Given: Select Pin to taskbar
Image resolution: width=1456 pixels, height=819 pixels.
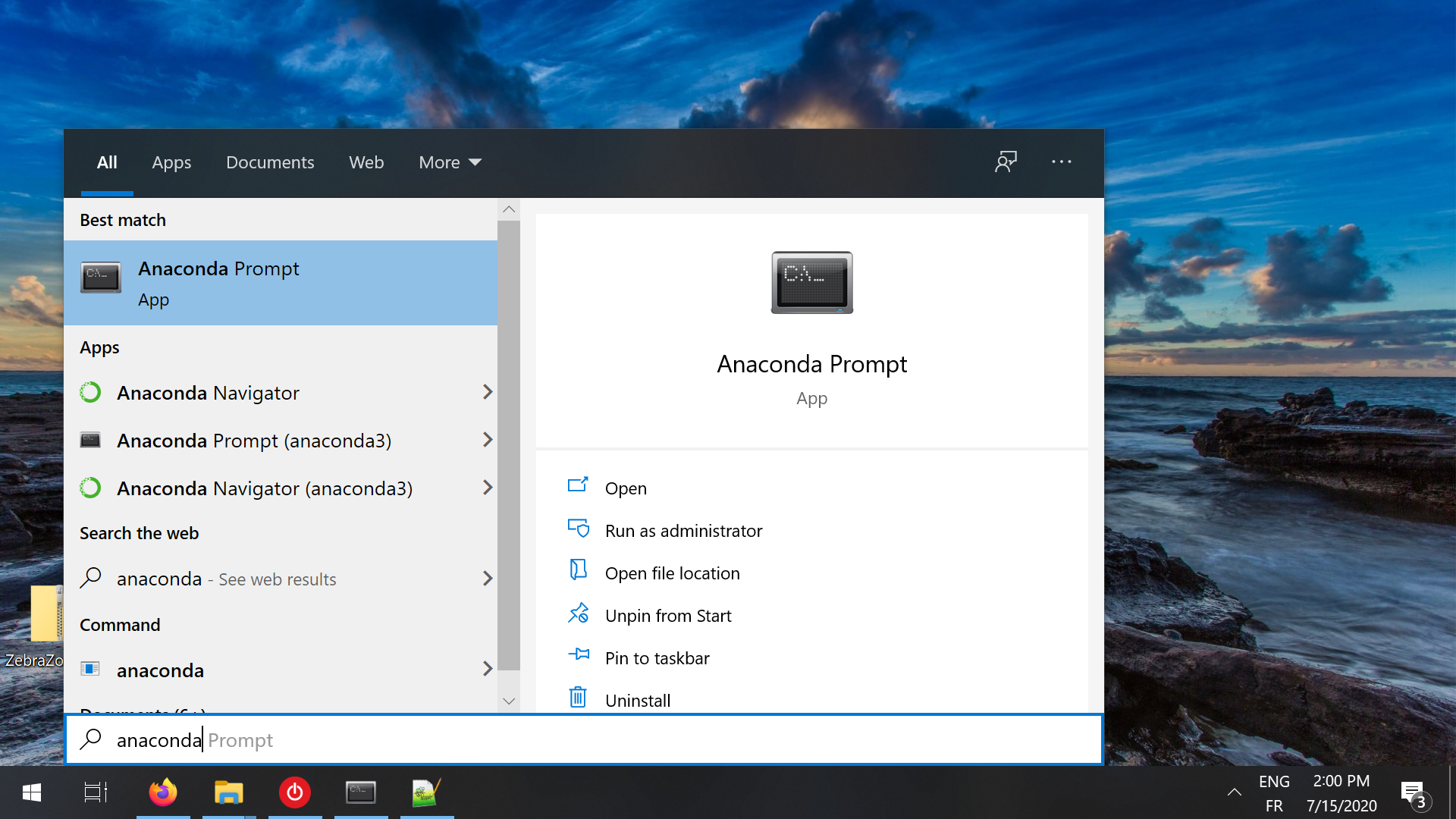Looking at the screenshot, I should point(657,658).
